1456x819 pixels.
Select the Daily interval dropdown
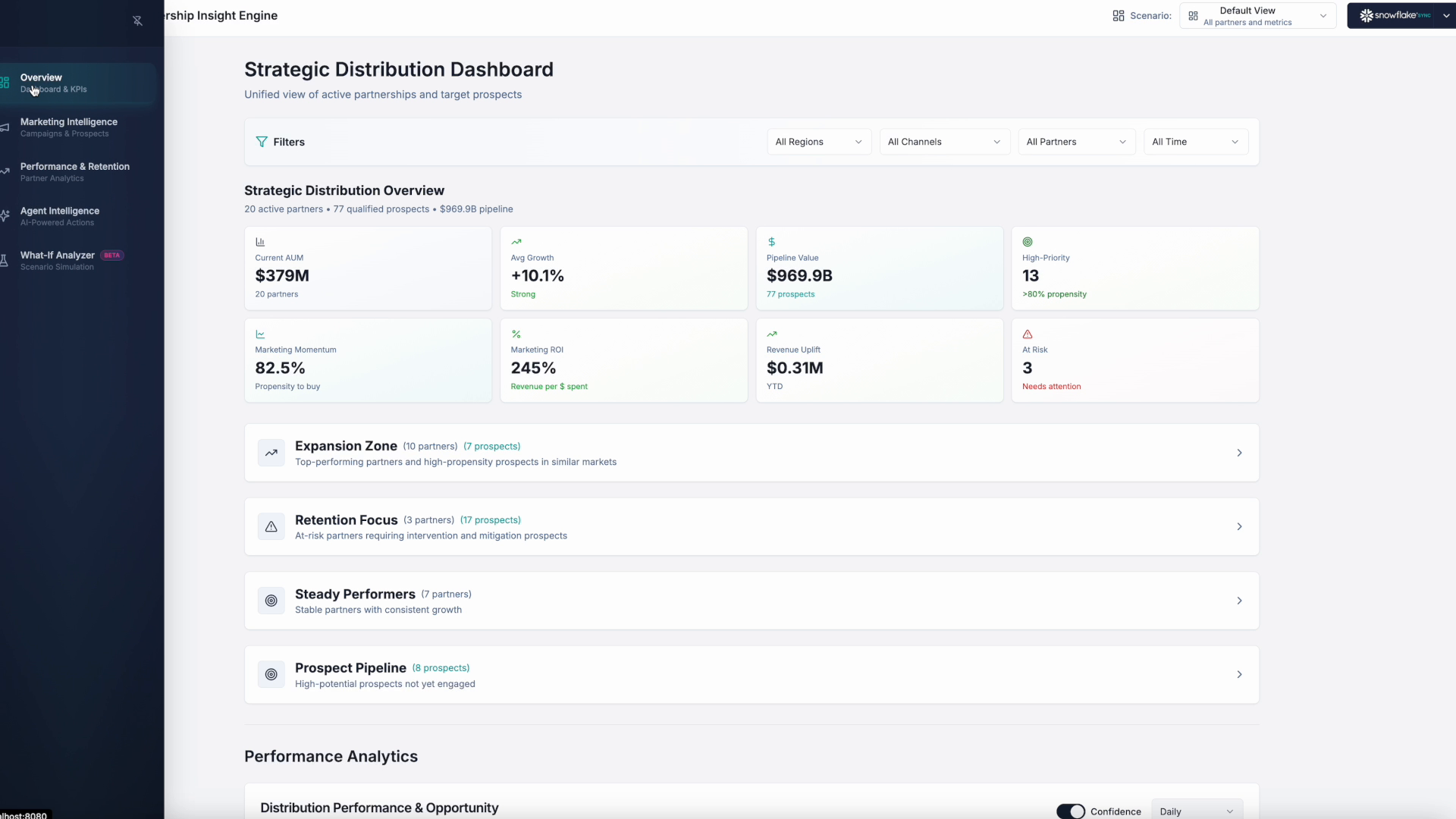pyautogui.click(x=1196, y=811)
